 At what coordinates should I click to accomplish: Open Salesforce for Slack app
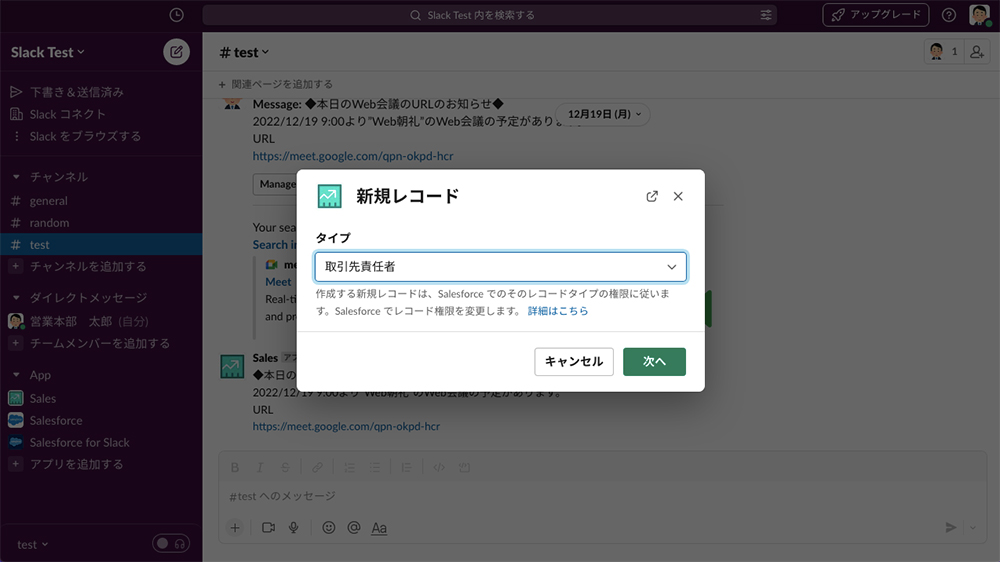101,442
